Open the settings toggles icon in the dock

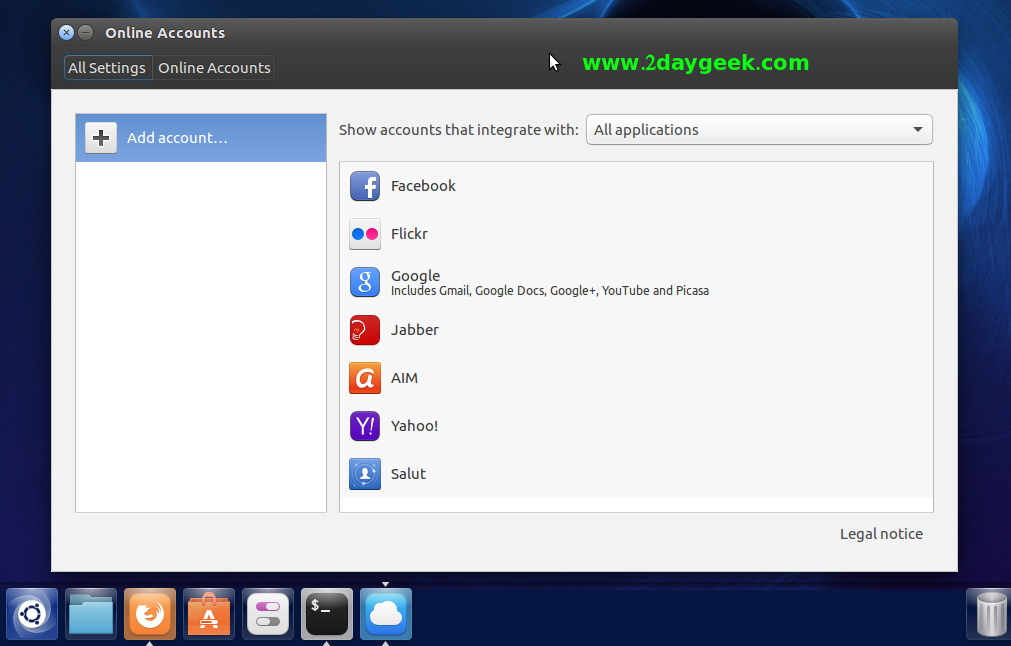coord(268,614)
